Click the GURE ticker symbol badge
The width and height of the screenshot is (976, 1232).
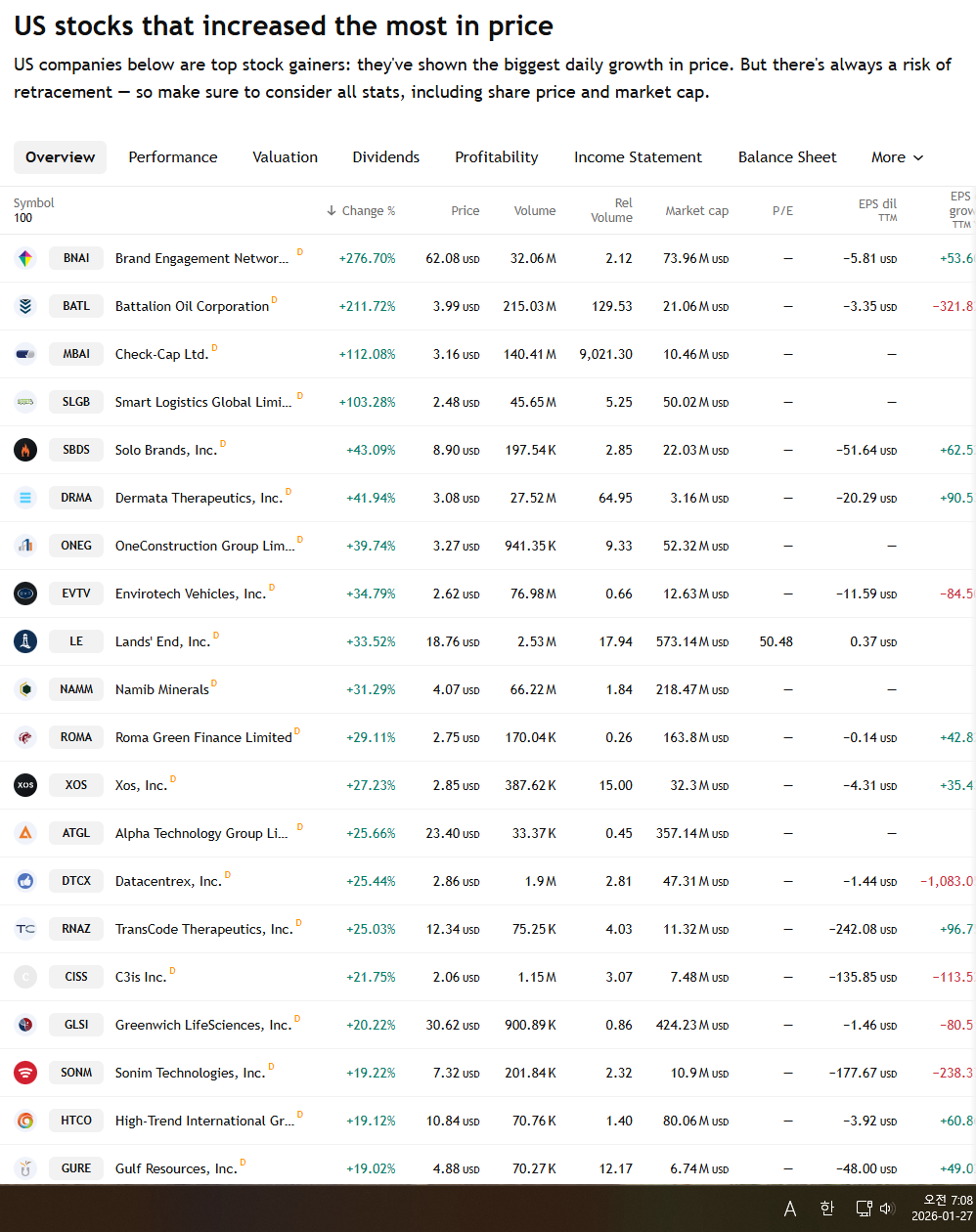[76, 1168]
